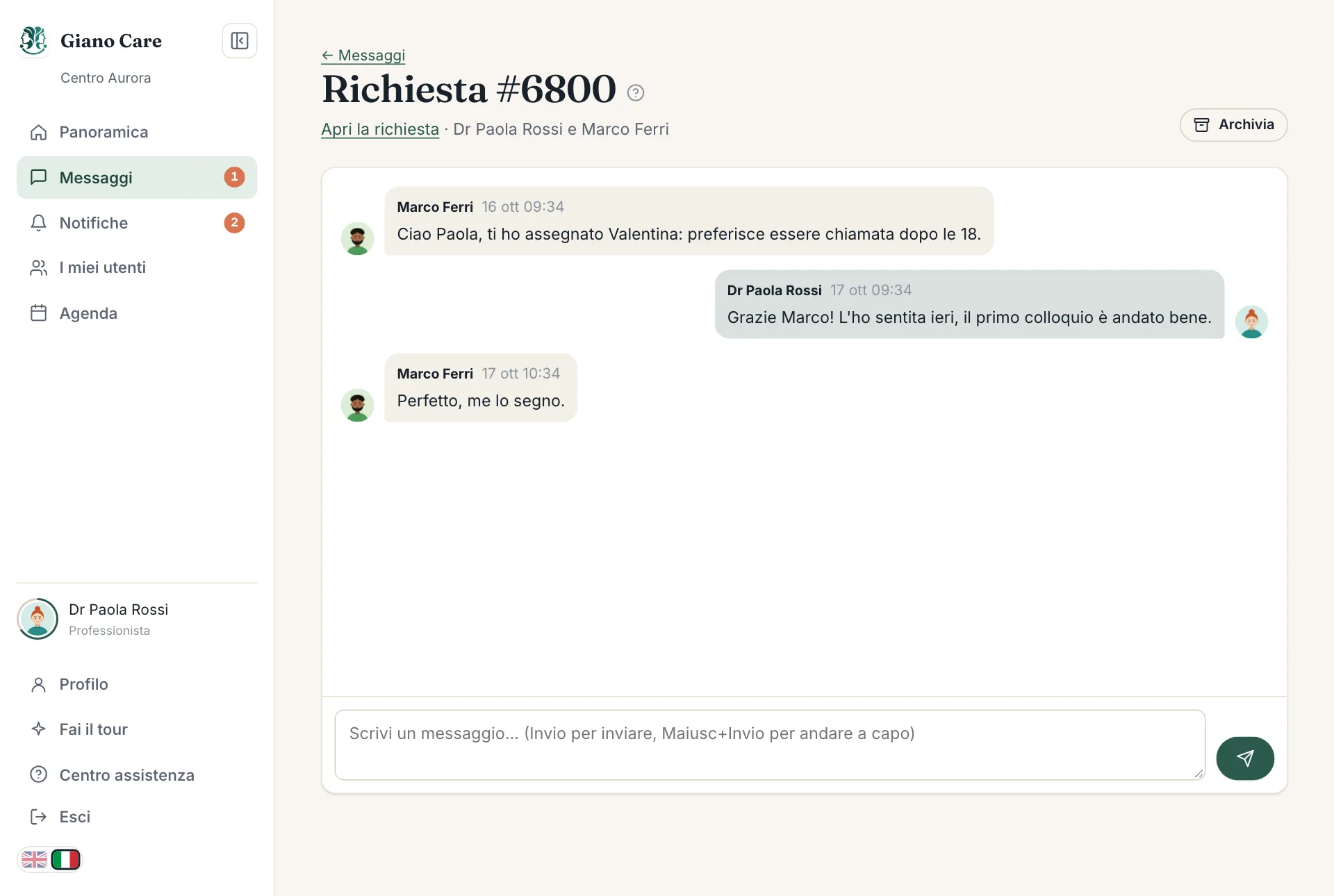Click Dr Paola Rossi profile avatar in sidebar
Screen dimensions: 1334x896
(38, 619)
